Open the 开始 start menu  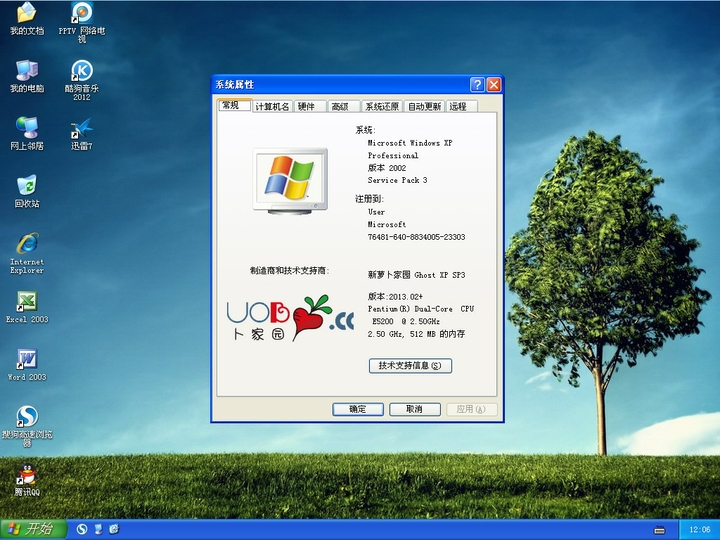coord(33,529)
